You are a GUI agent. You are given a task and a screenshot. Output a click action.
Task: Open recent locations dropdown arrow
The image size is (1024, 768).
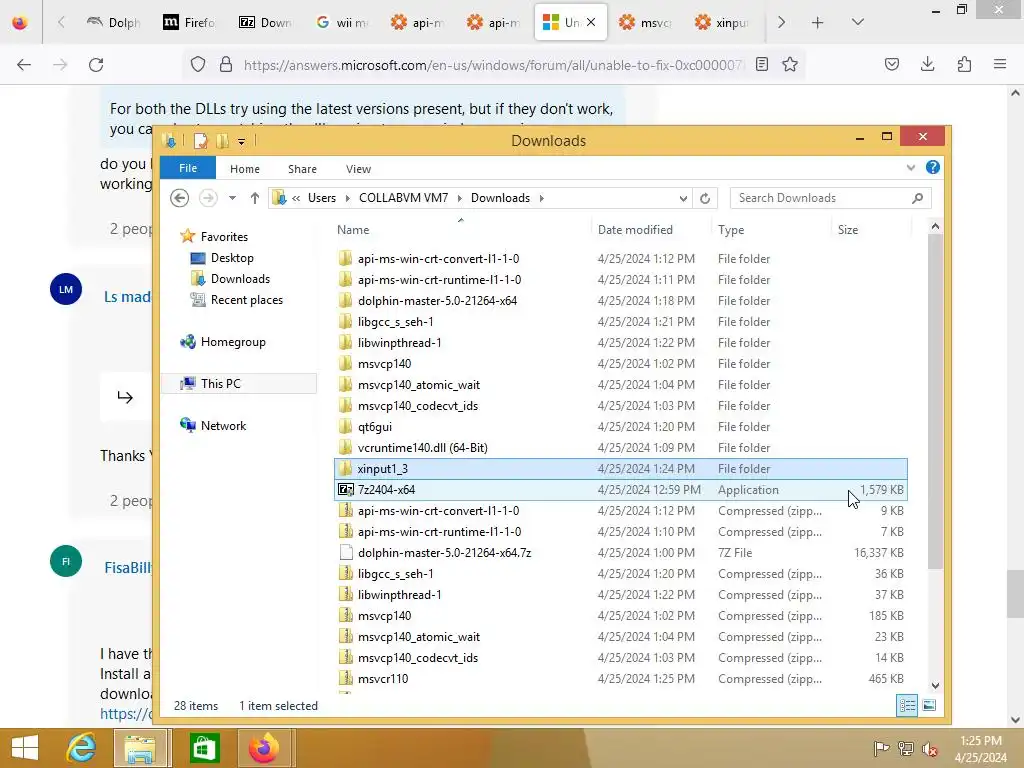[x=232, y=198]
